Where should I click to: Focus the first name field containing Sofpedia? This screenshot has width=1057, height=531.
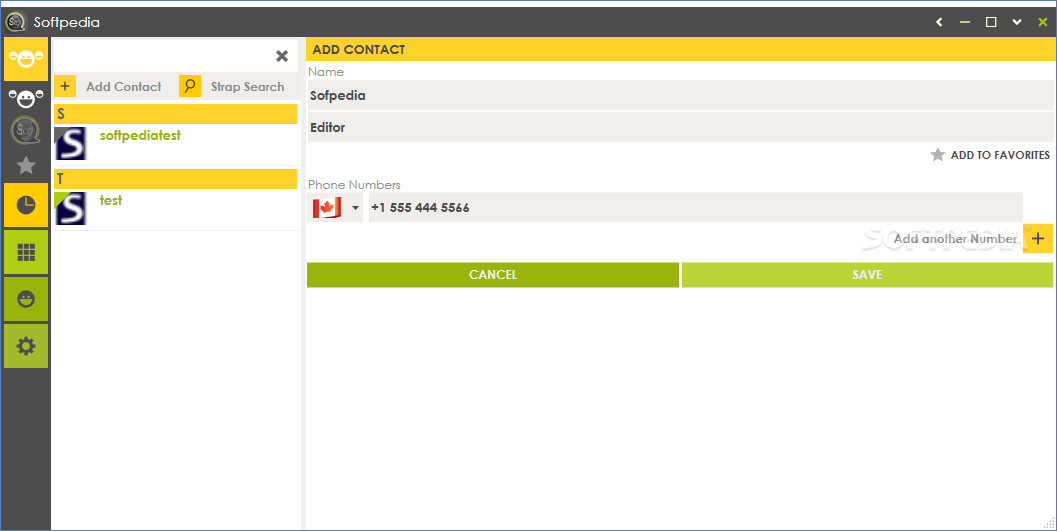click(x=680, y=96)
